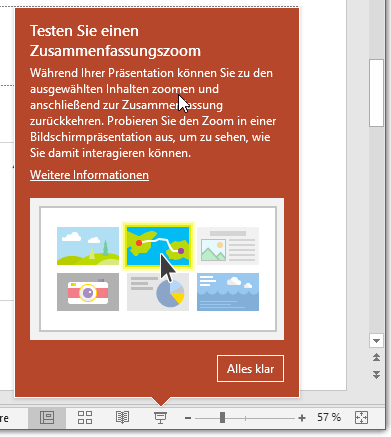391x437 pixels.
Task: Open zoom dialog via 57 % label
Action: (329, 417)
